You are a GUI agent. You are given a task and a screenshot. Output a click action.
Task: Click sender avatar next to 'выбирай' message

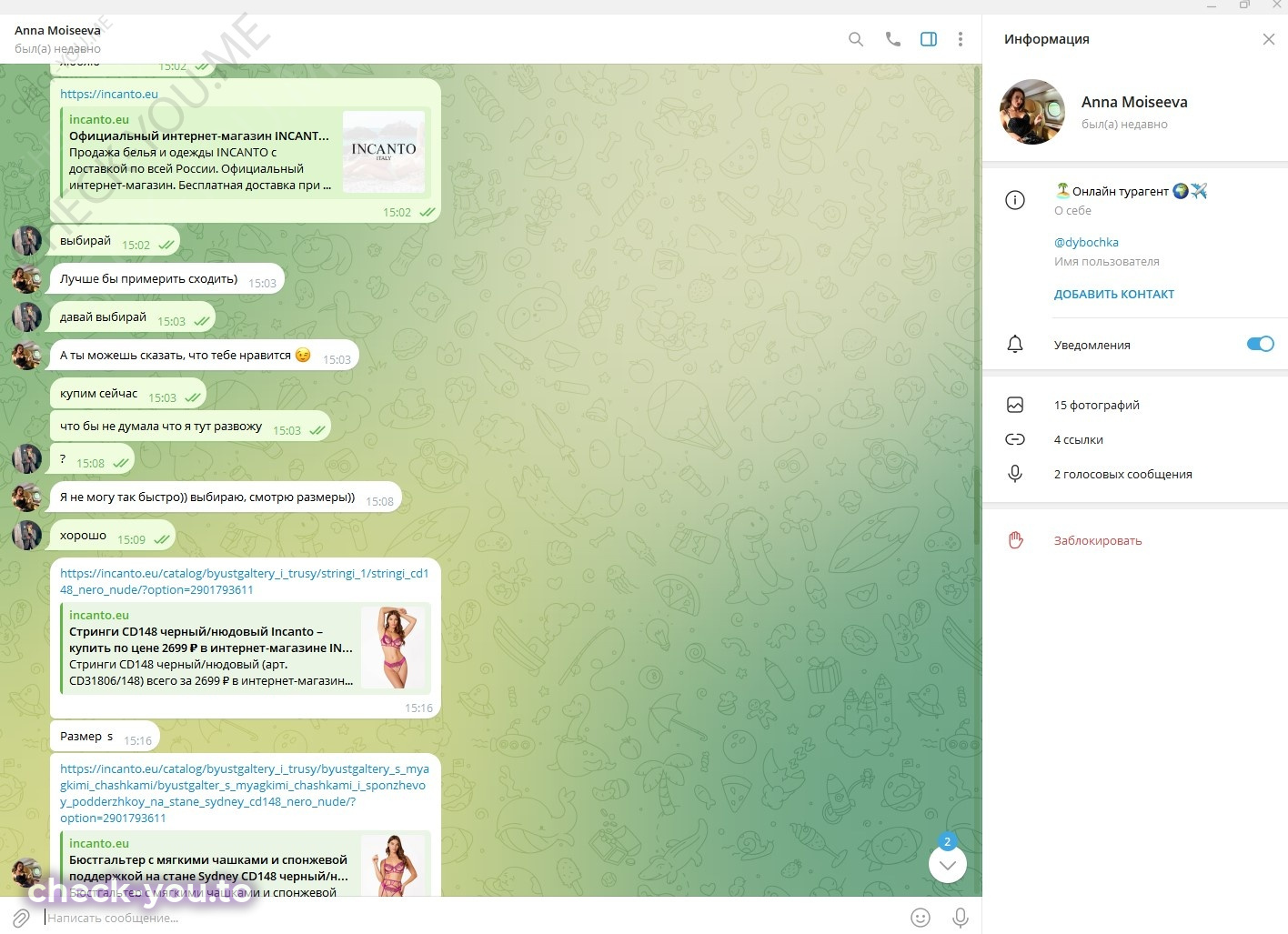coord(26,241)
